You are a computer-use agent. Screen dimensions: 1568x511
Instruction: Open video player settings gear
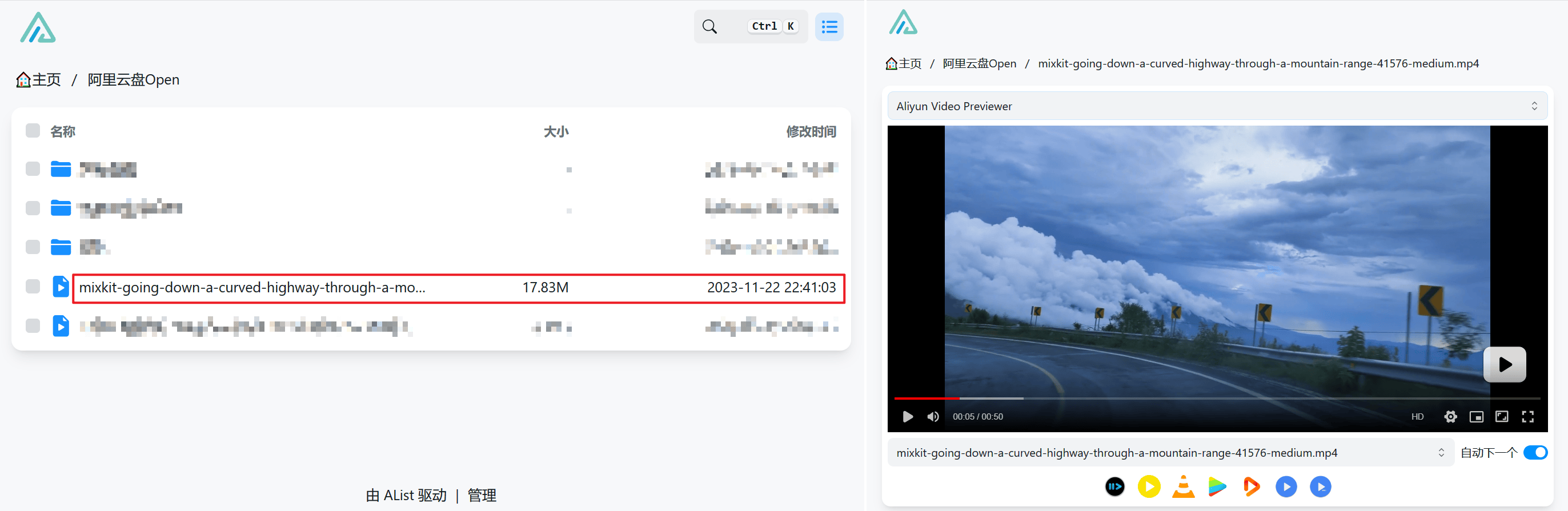1450,417
